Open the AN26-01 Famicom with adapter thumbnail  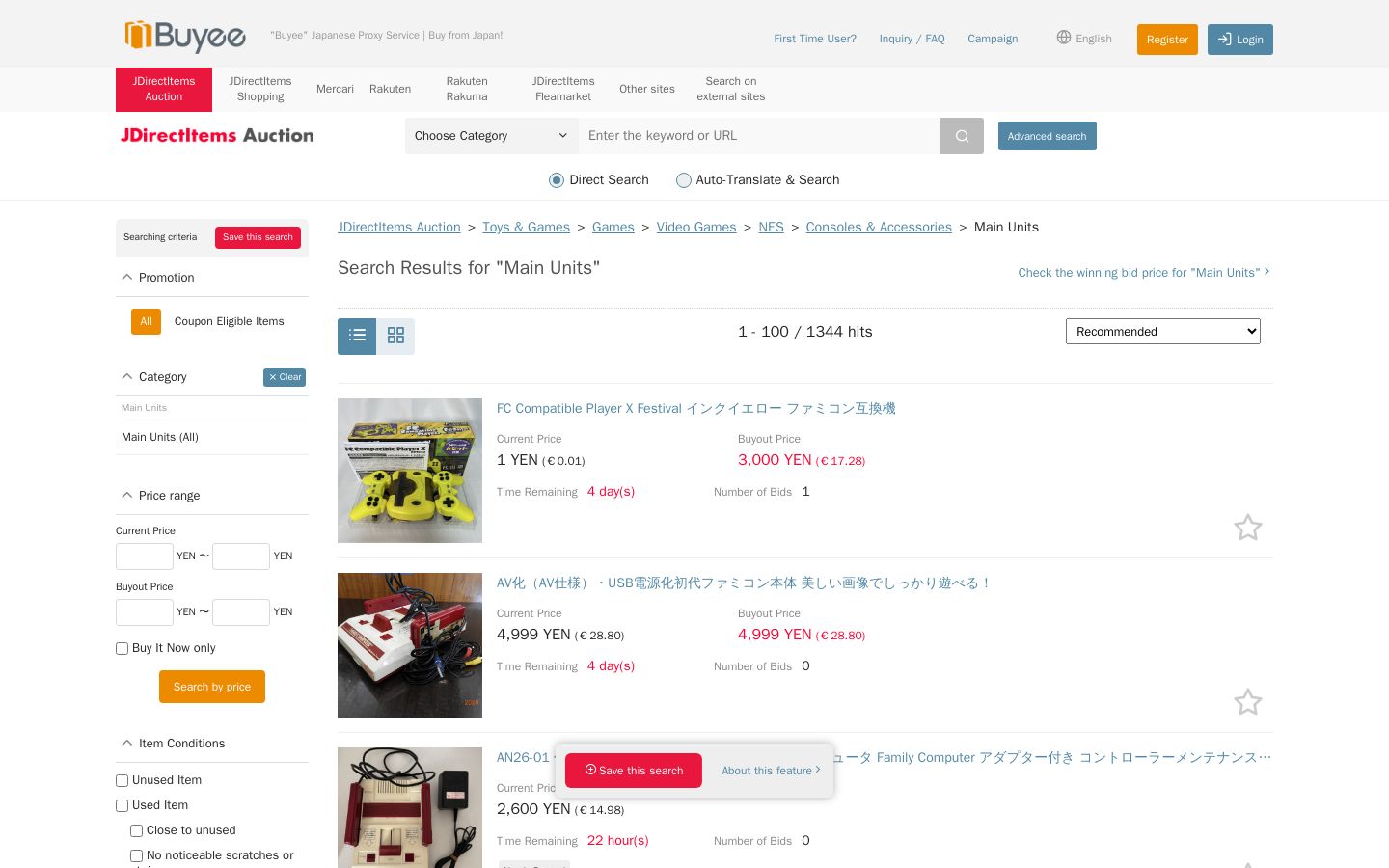click(410, 808)
